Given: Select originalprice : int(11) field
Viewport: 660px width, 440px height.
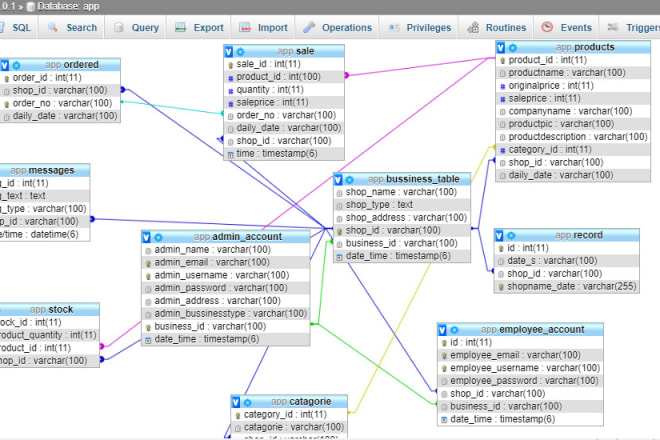Looking at the screenshot, I should 573,86.
